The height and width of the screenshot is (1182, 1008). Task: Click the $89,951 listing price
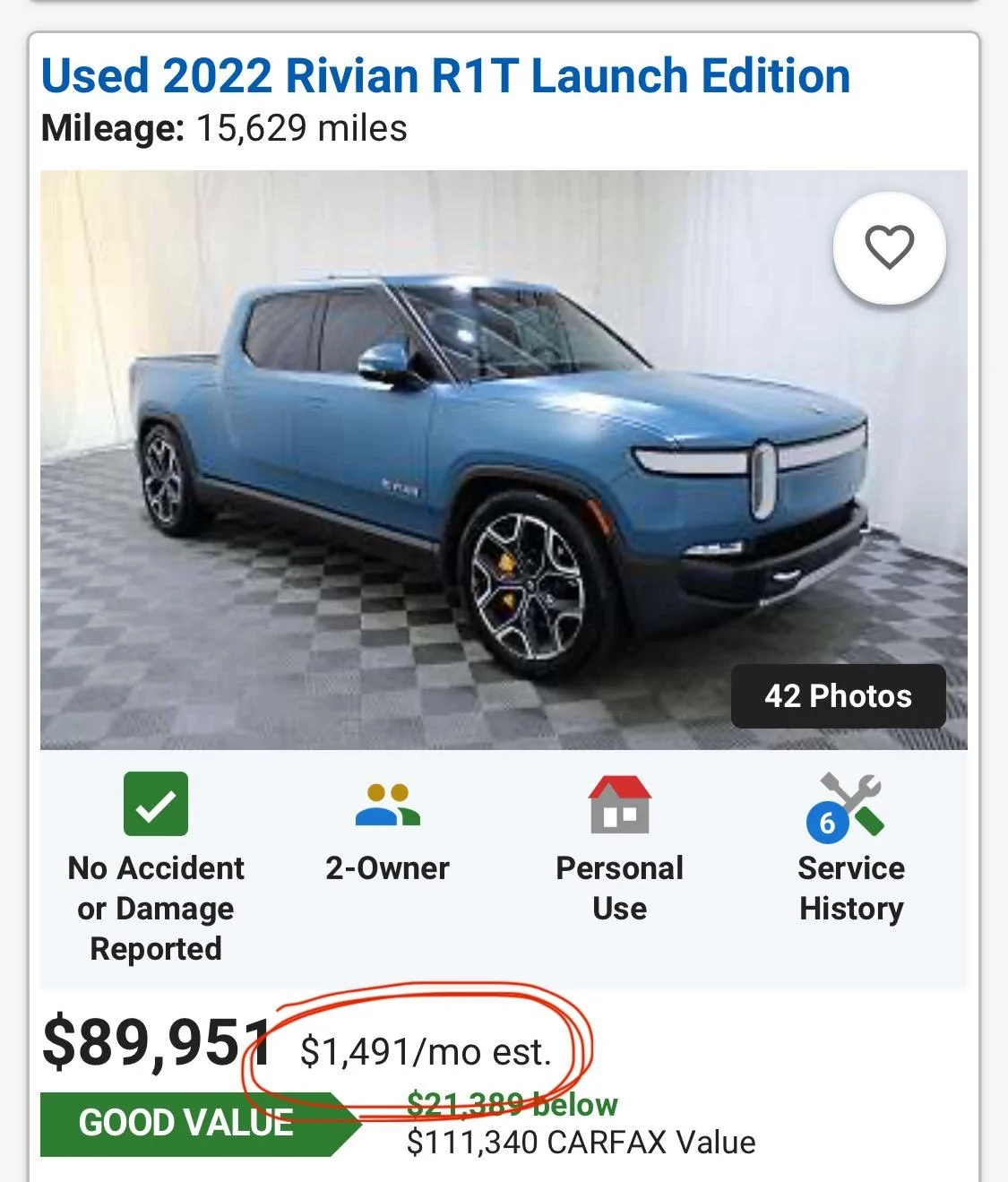pyautogui.click(x=157, y=1043)
